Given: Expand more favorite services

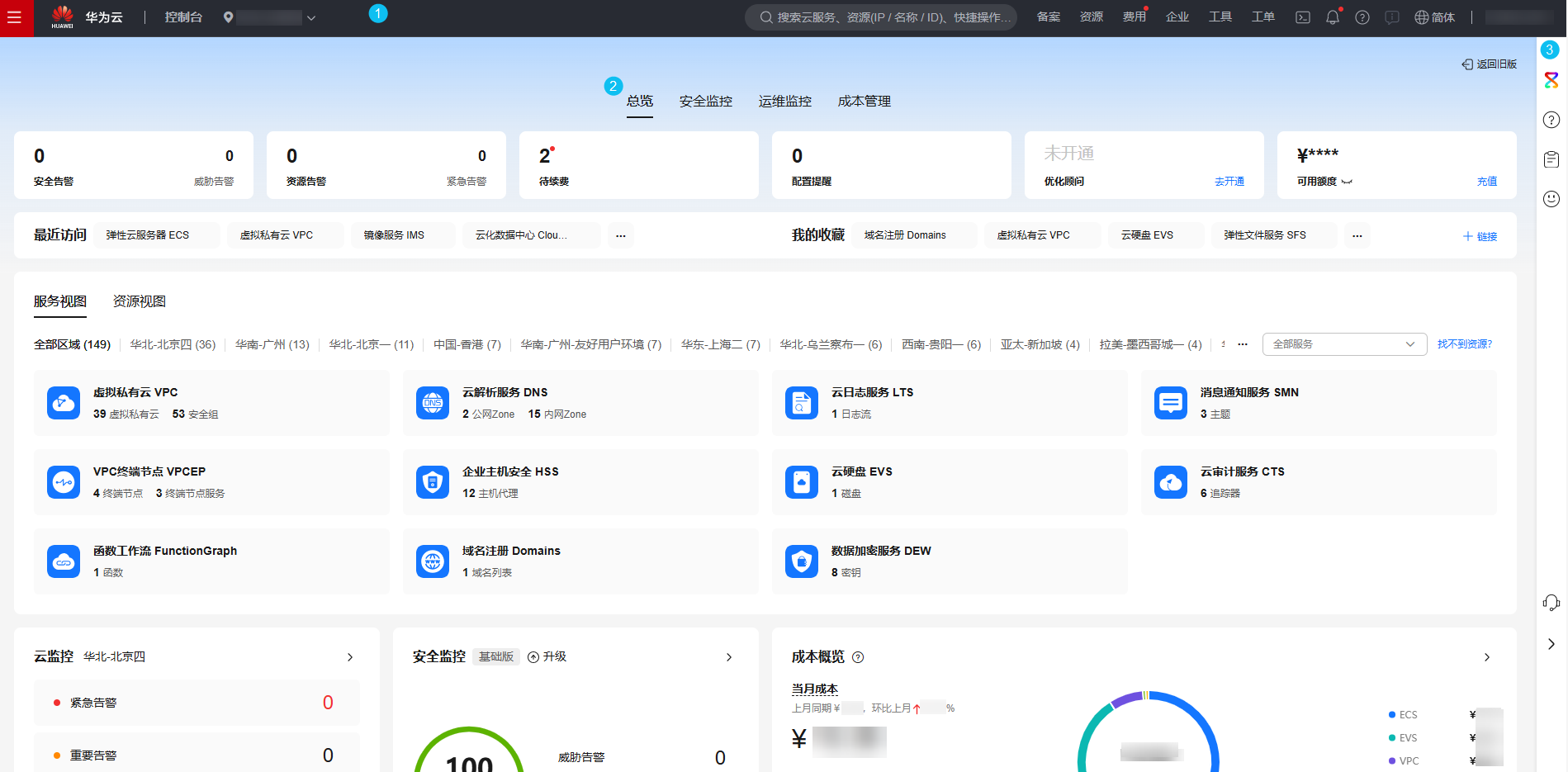Looking at the screenshot, I should pos(1357,235).
